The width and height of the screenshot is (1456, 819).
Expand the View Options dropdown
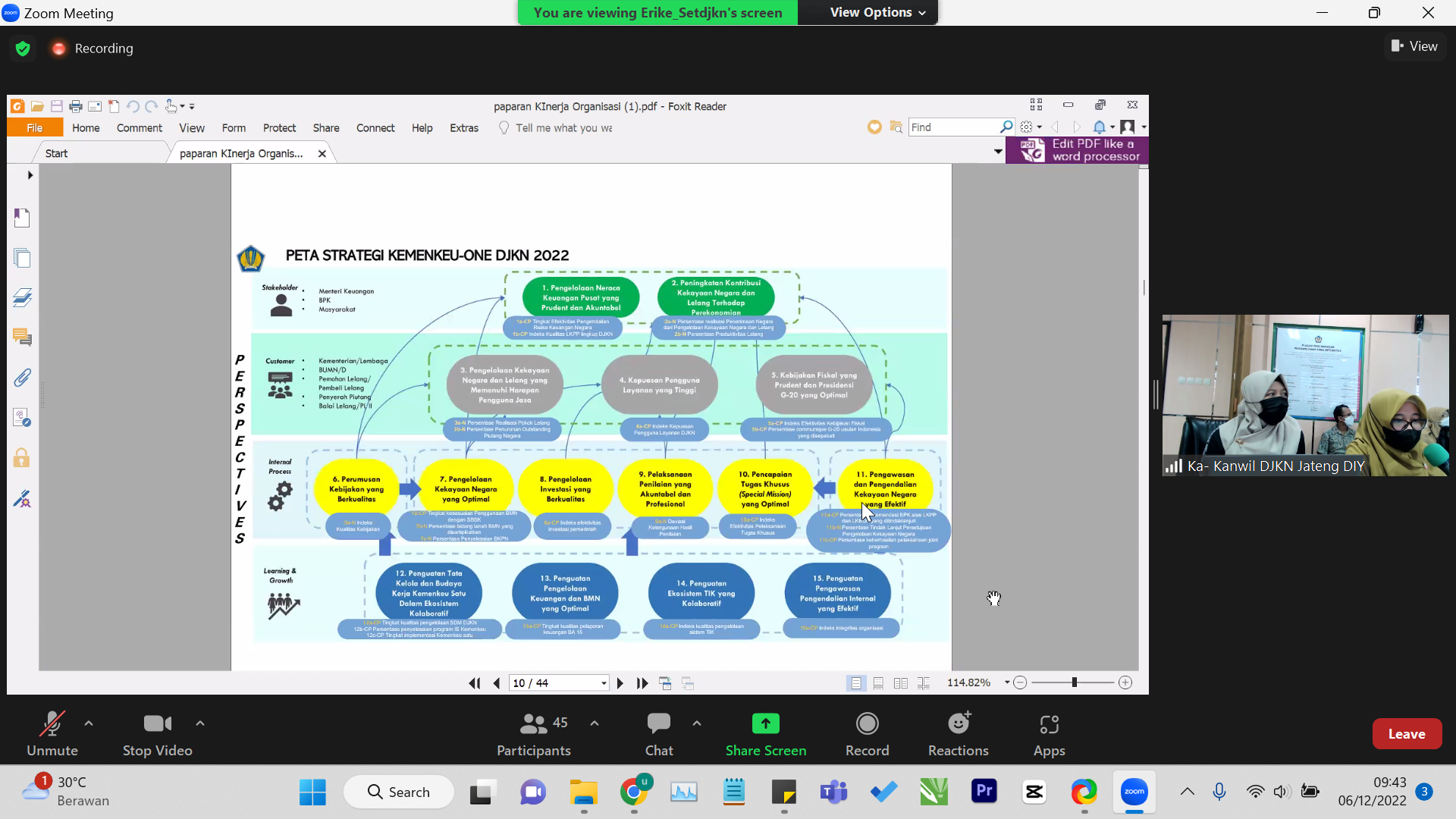[x=877, y=12]
